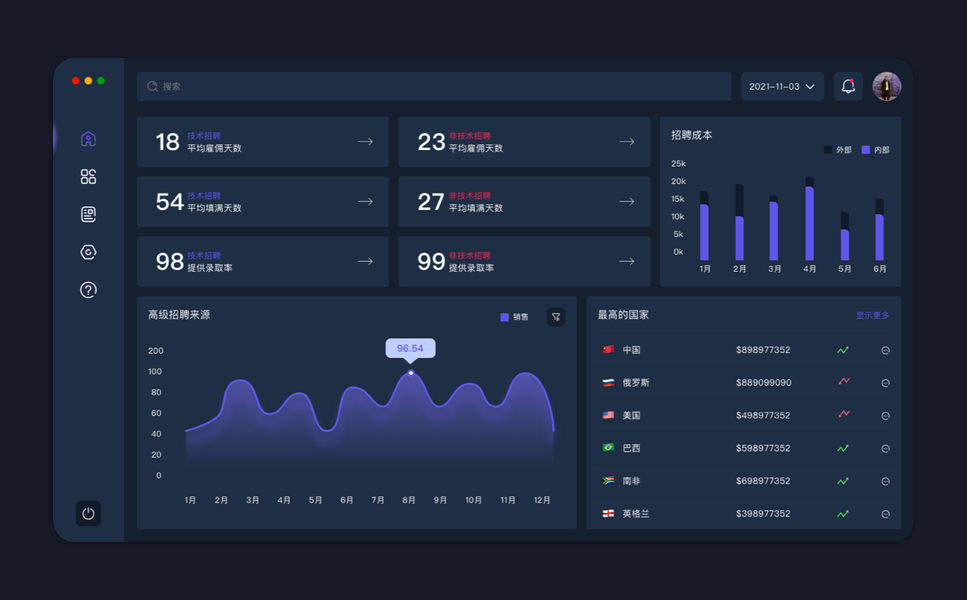Click the $498977352 value
The image size is (967, 600).
click(763, 415)
